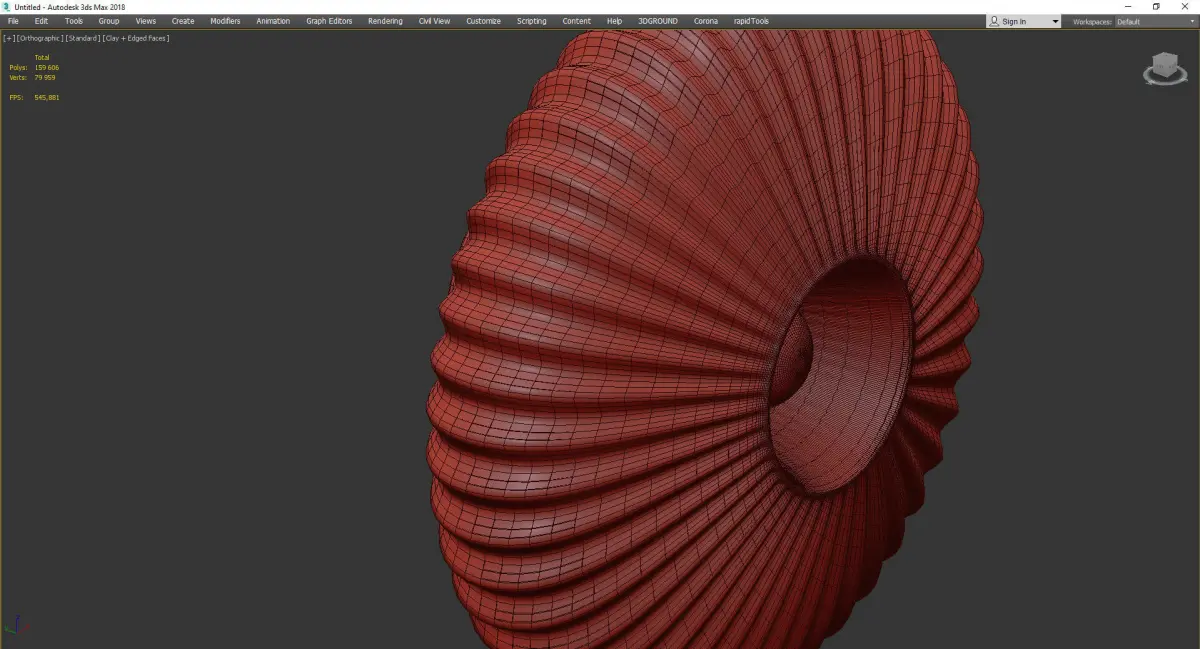Open the Customize menu
Viewport: 1200px width, 649px height.
click(483, 21)
